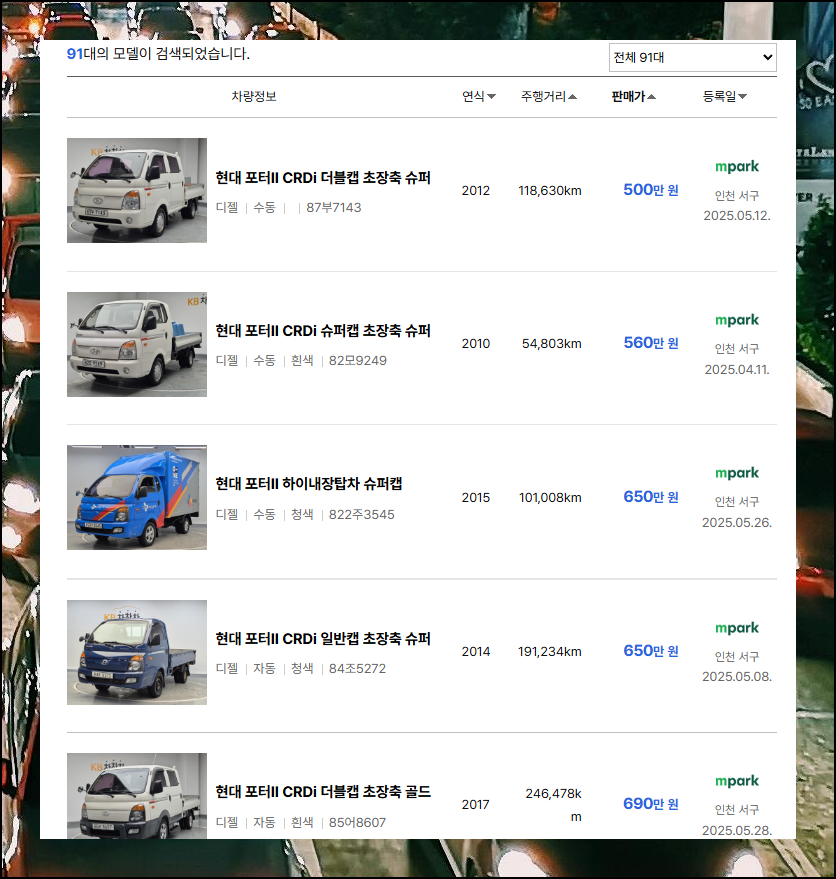Sort listings by 주행거리 column

coord(548,96)
